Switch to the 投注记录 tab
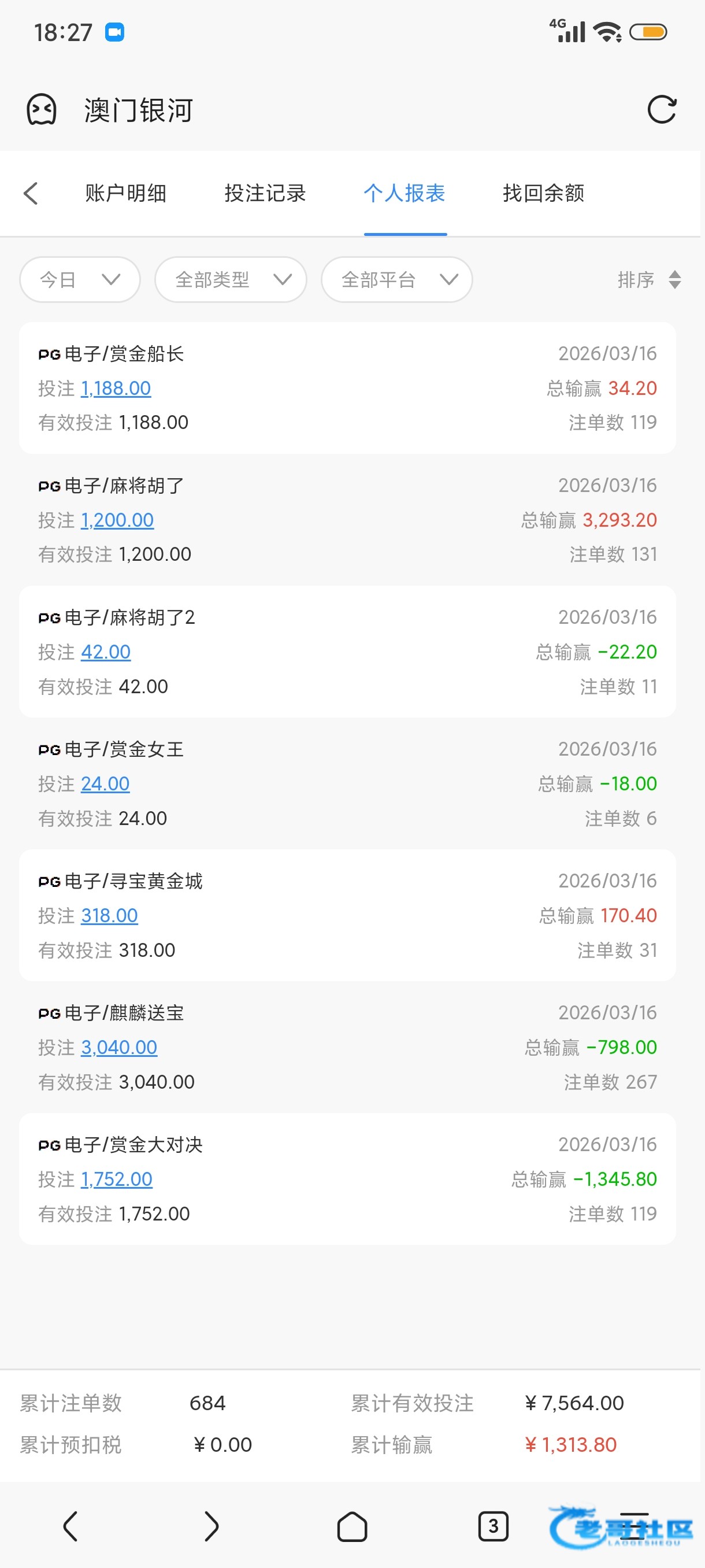The width and height of the screenshot is (705, 1568). tap(265, 194)
